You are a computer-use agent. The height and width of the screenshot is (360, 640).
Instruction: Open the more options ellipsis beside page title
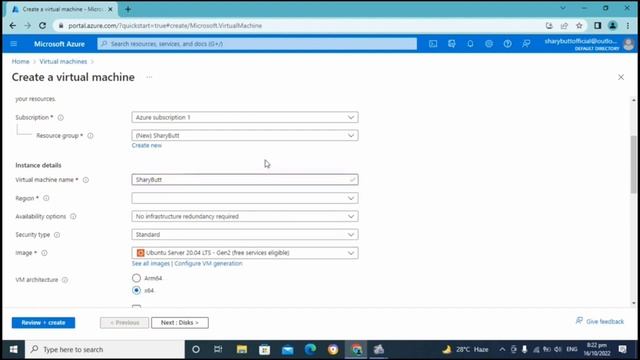(x=149, y=77)
